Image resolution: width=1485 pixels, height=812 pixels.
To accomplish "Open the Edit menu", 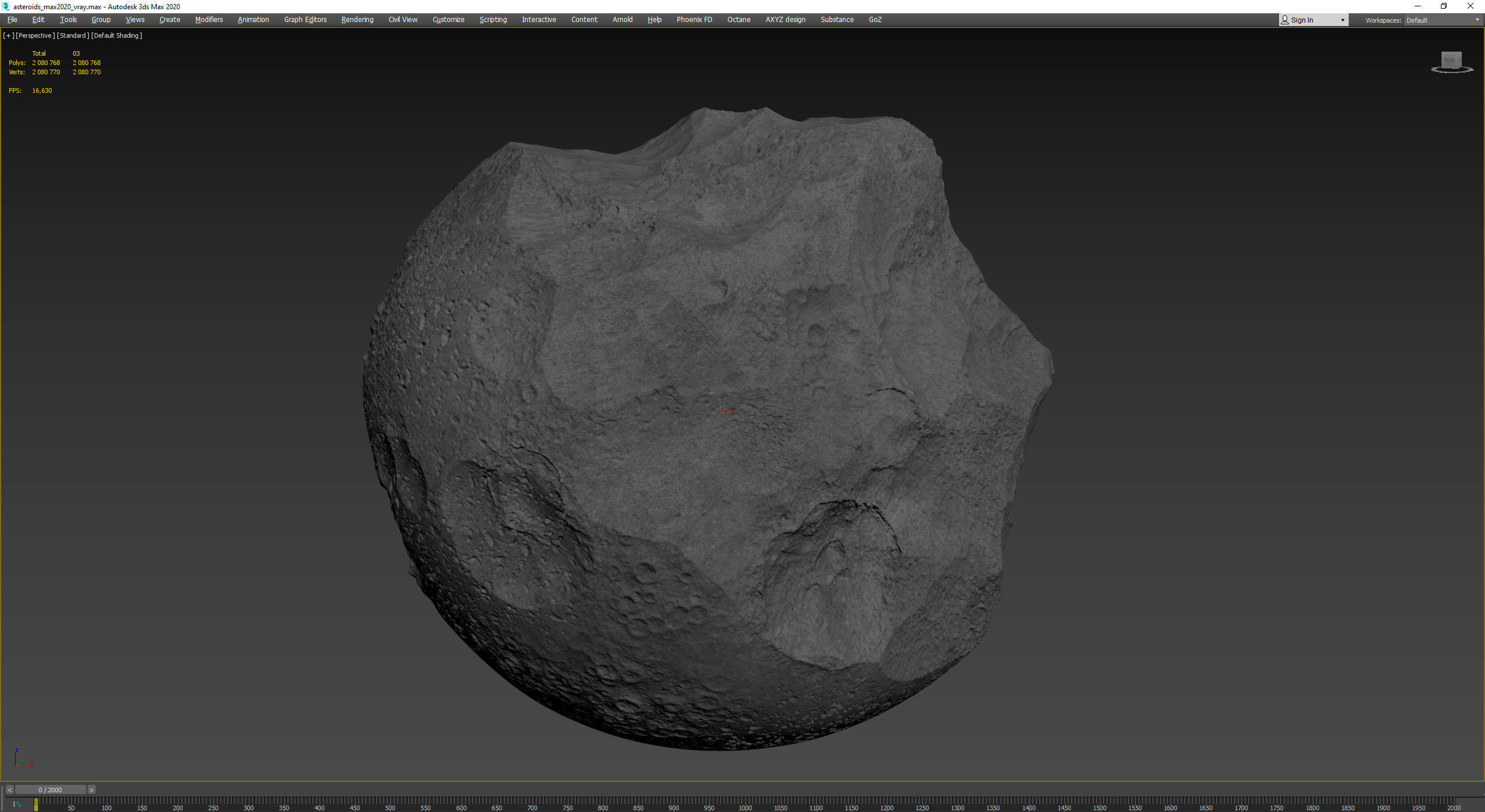I will (x=38, y=20).
